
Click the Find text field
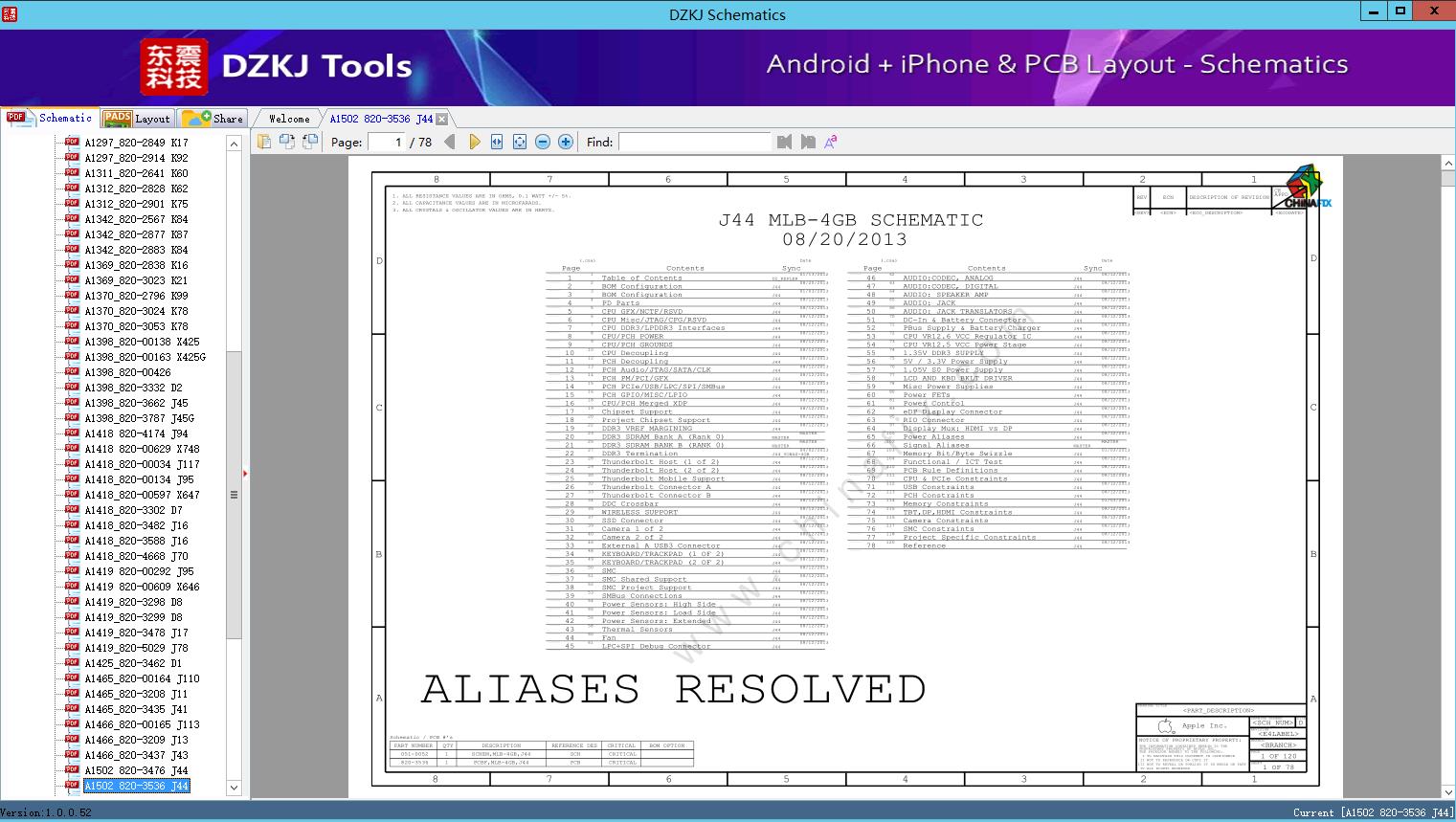[694, 142]
